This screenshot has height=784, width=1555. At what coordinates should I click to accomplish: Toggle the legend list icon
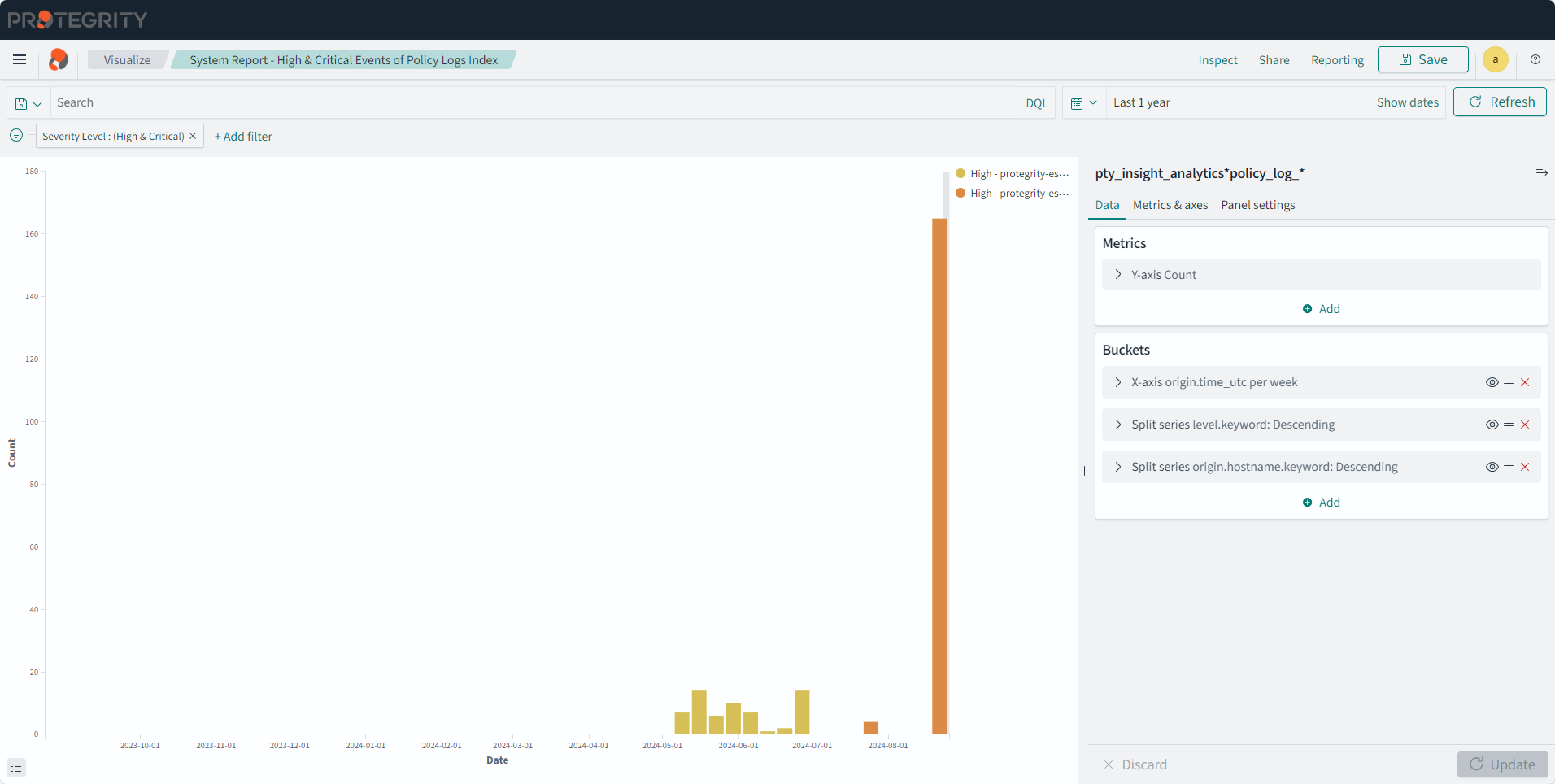(16, 767)
